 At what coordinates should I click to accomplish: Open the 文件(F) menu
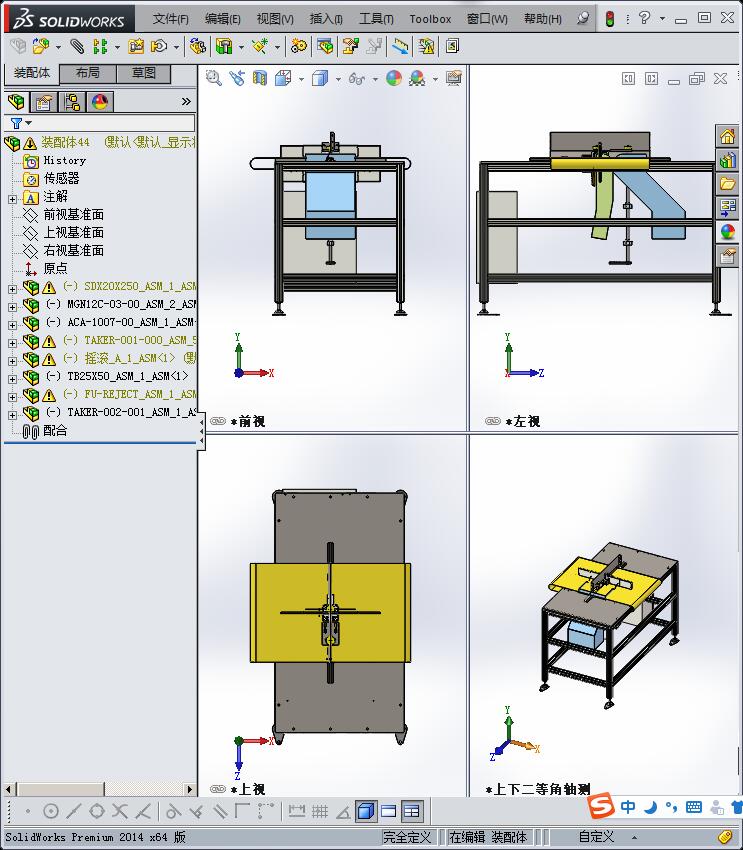click(x=170, y=19)
